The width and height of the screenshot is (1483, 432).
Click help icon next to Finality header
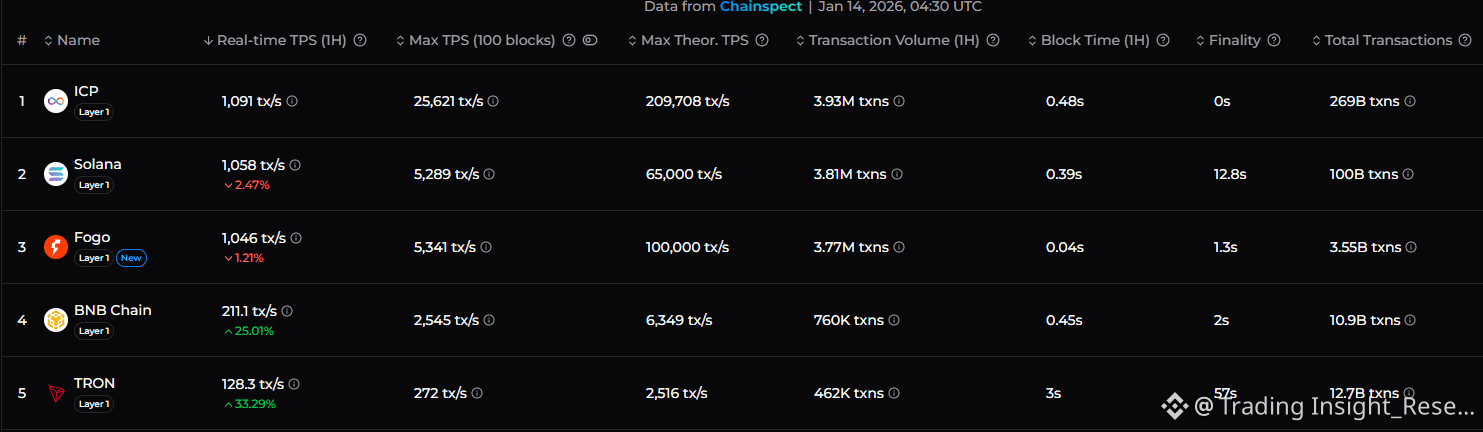[x=1274, y=41]
